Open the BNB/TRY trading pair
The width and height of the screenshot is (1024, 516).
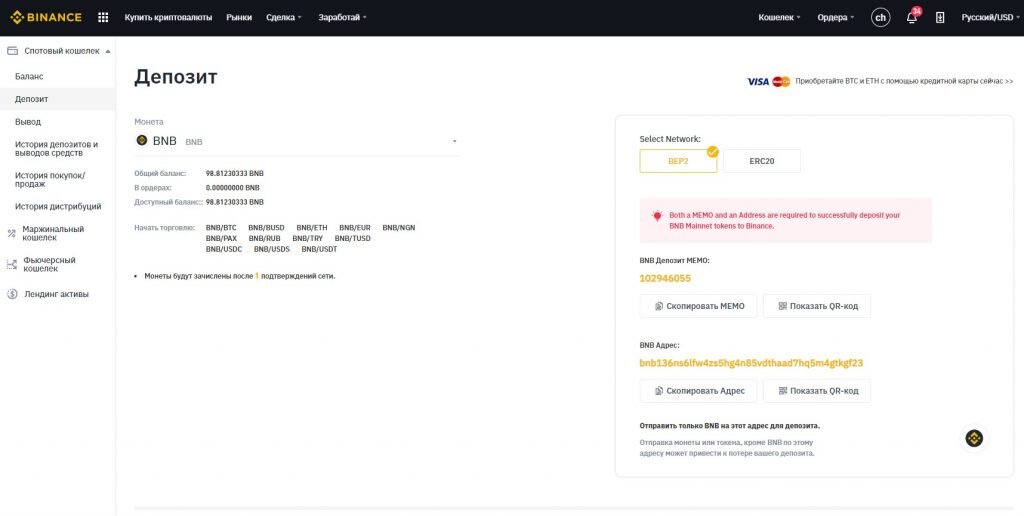pyautogui.click(x=308, y=238)
